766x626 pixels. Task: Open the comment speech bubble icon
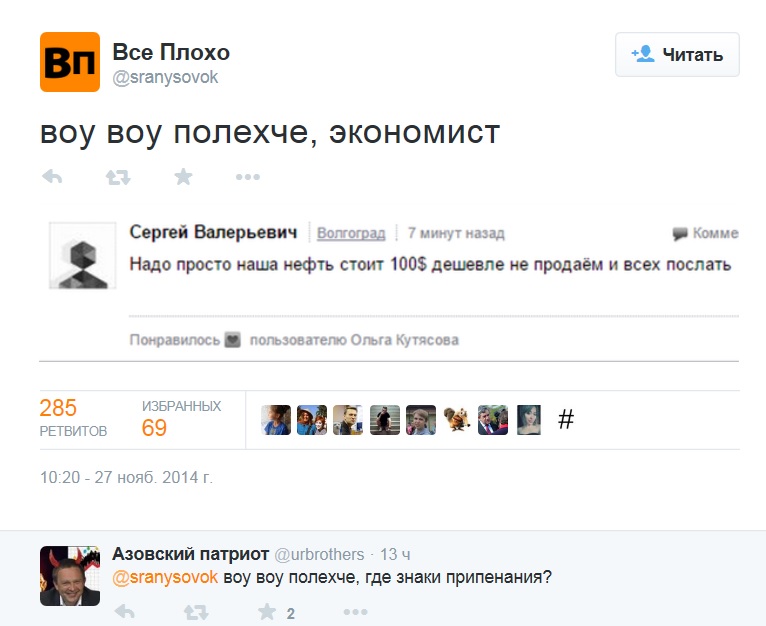[x=680, y=234]
